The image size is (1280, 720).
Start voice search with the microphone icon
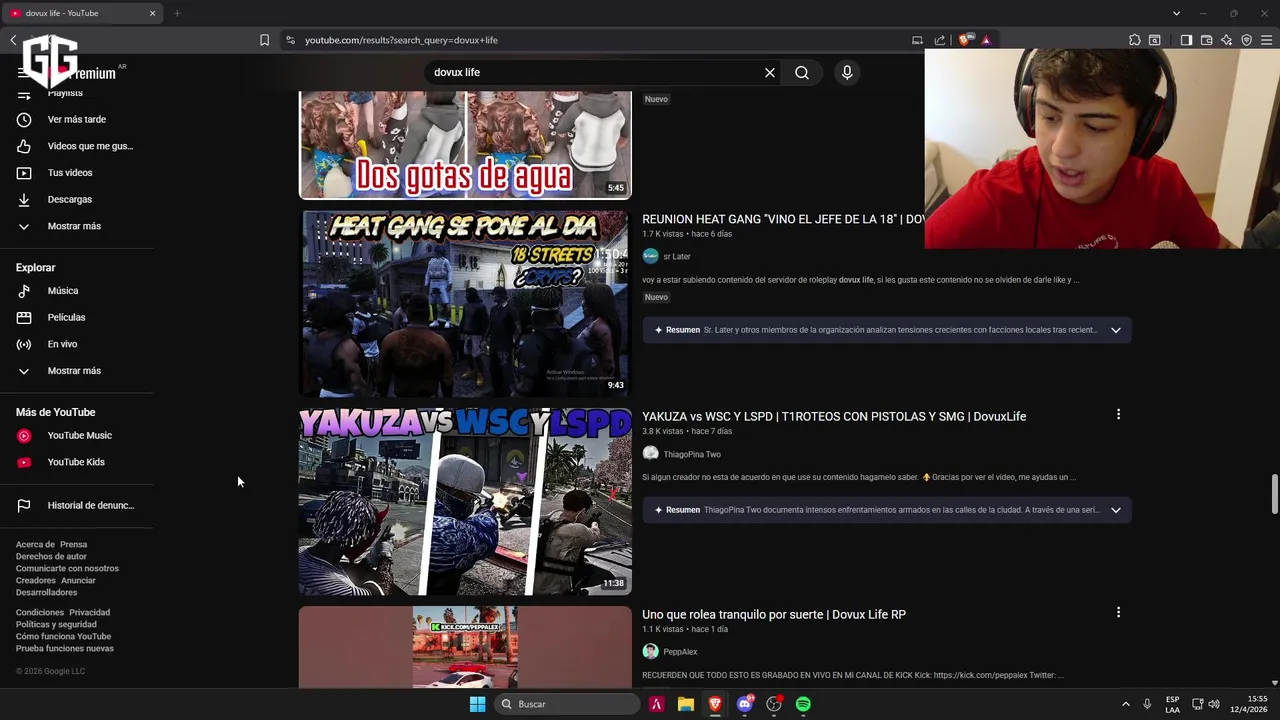tap(847, 73)
